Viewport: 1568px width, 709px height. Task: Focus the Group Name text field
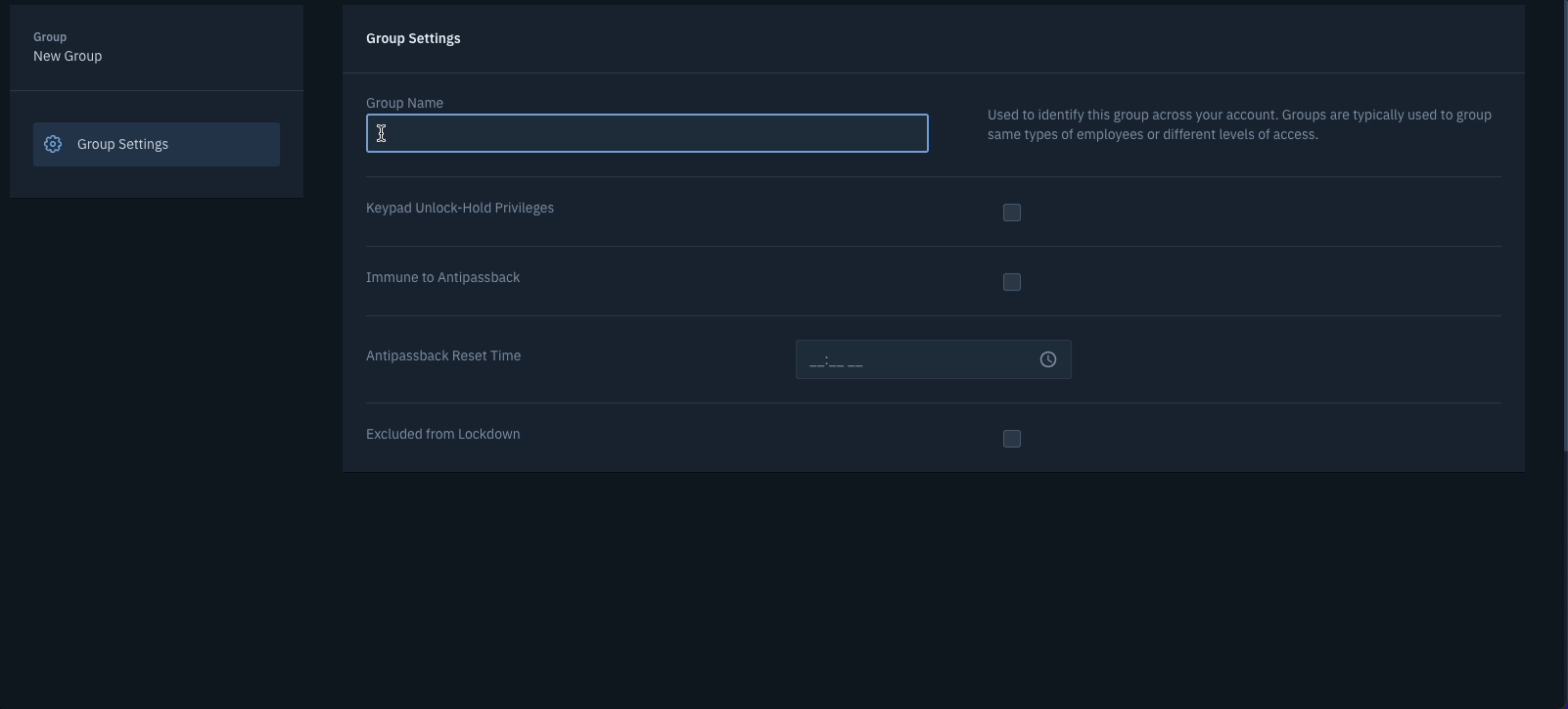647,133
